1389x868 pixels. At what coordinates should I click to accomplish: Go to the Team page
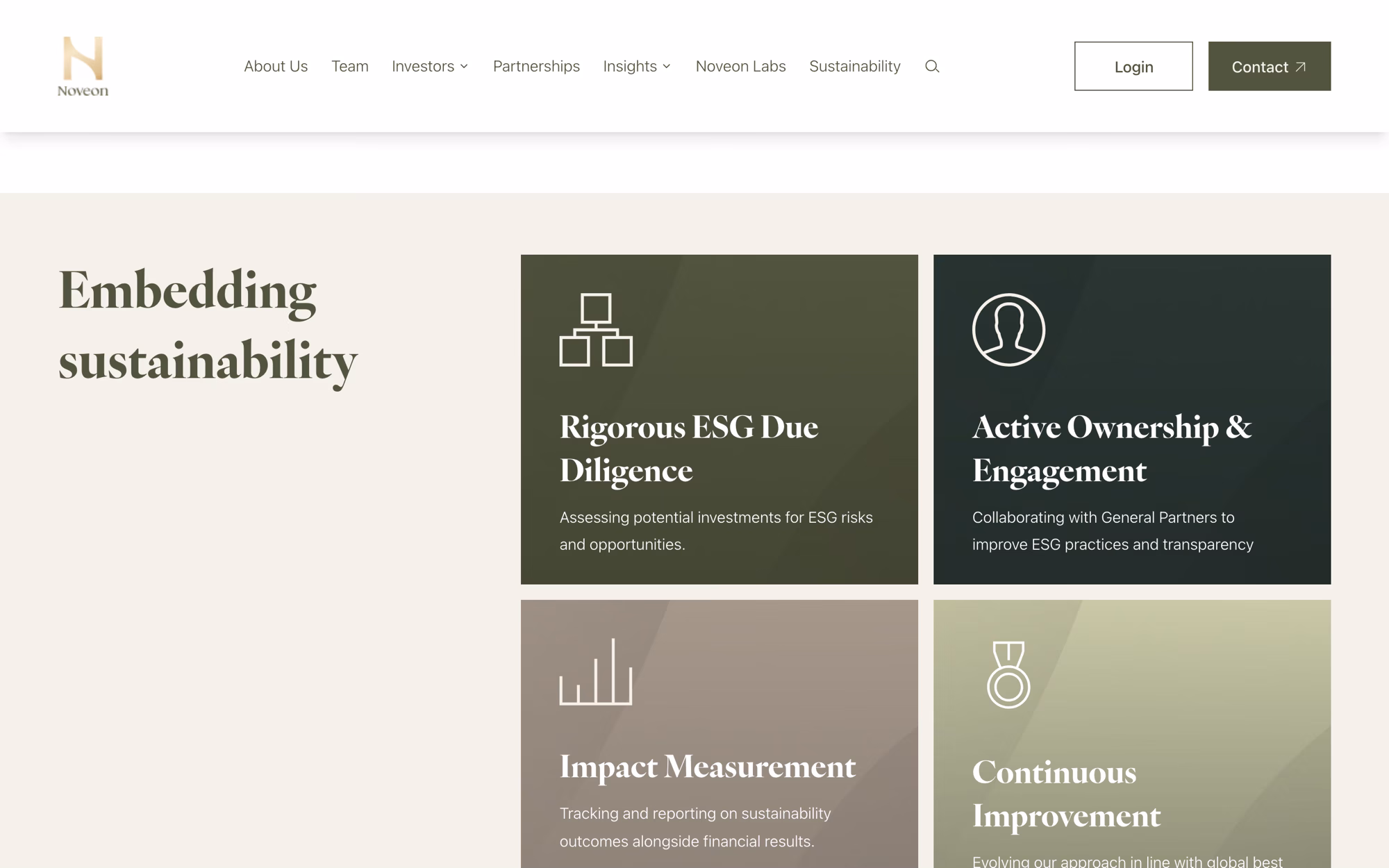point(350,66)
